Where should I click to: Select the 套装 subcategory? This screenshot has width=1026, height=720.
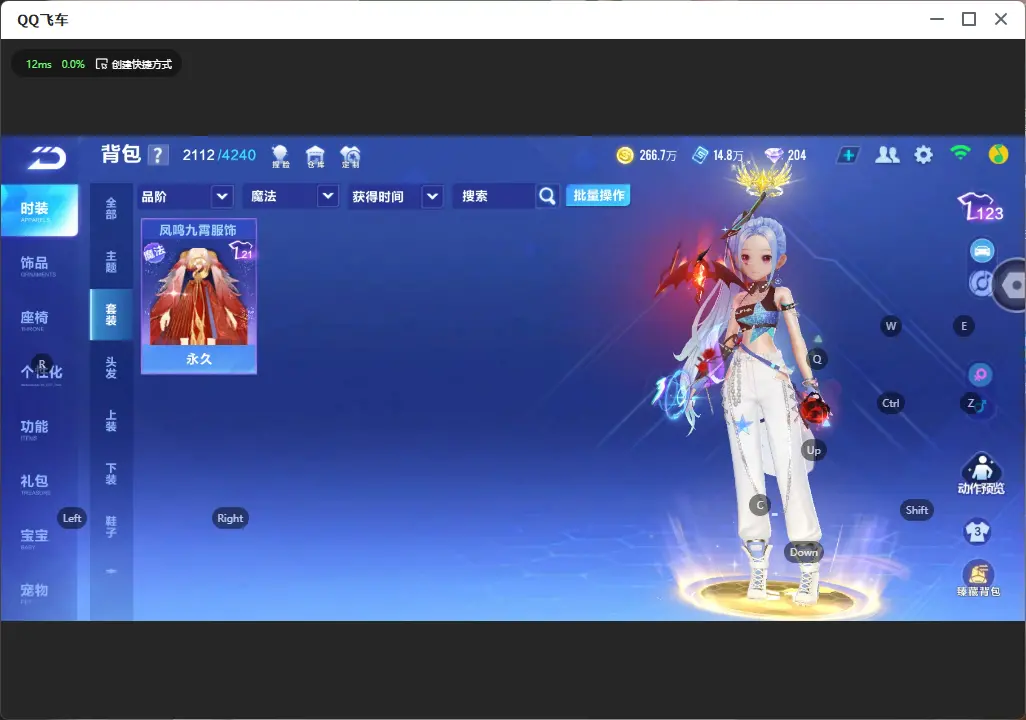point(111,315)
